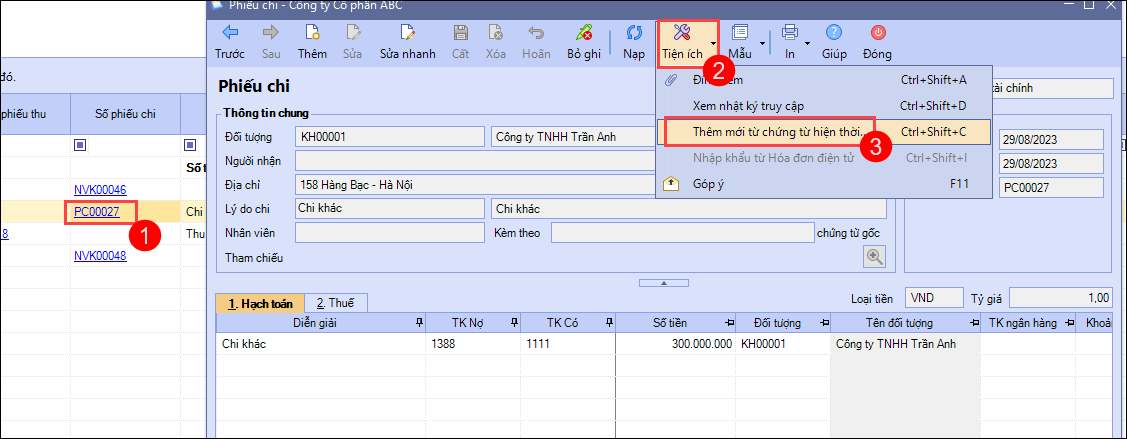Viewport: 1127px width, 439px height.
Task: Click the Thêm new document icon
Action: [x=284, y=33]
